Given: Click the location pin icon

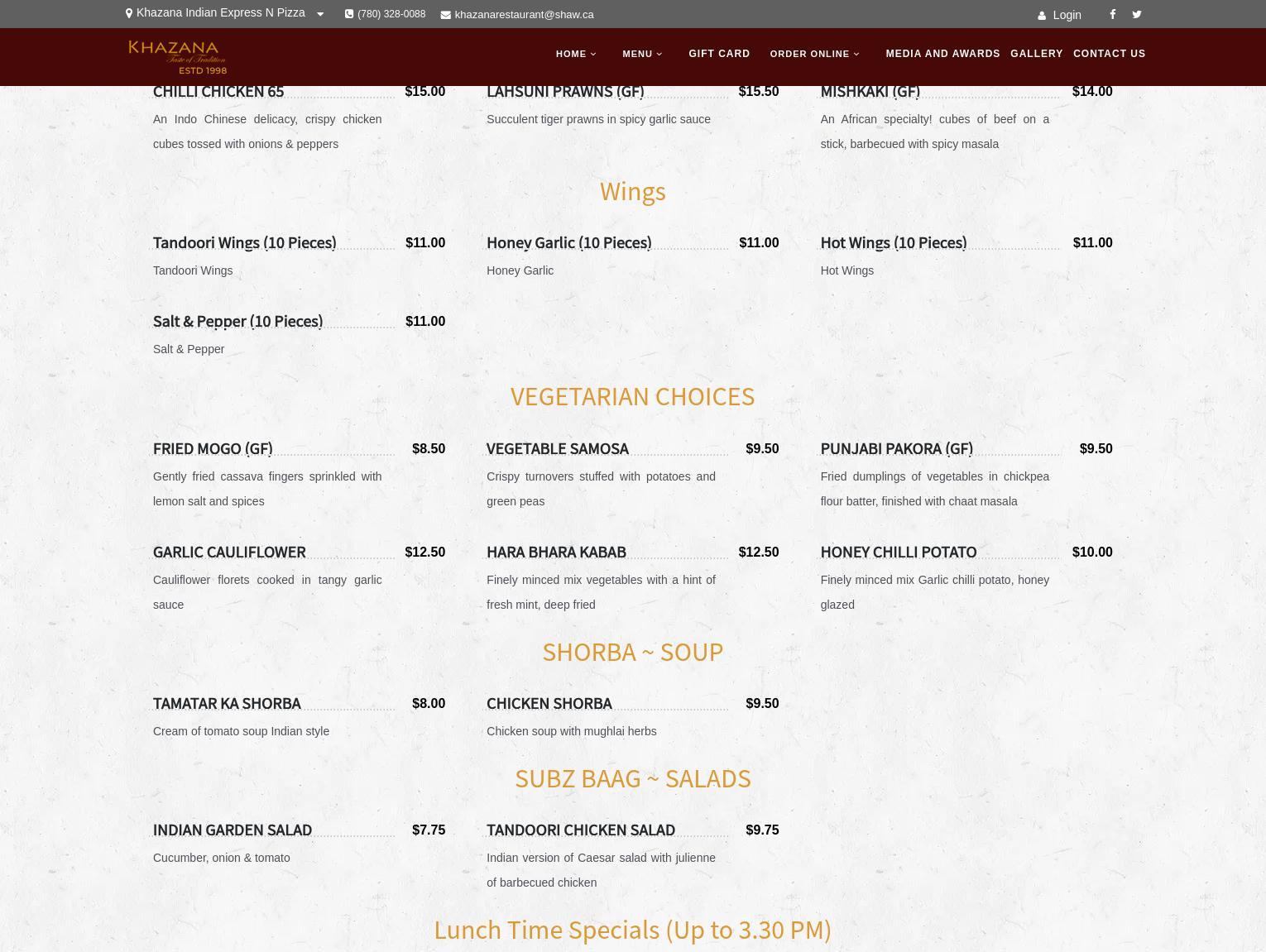Looking at the screenshot, I should click(x=129, y=13).
